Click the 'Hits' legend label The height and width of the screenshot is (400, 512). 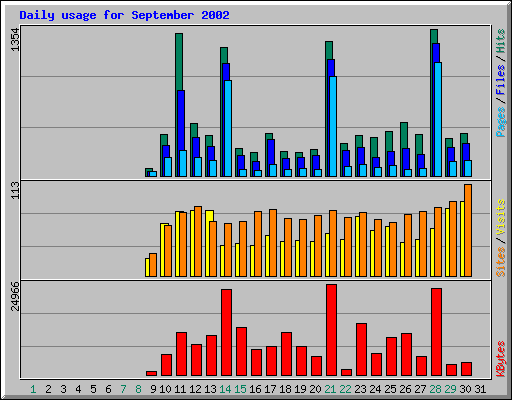(501, 41)
